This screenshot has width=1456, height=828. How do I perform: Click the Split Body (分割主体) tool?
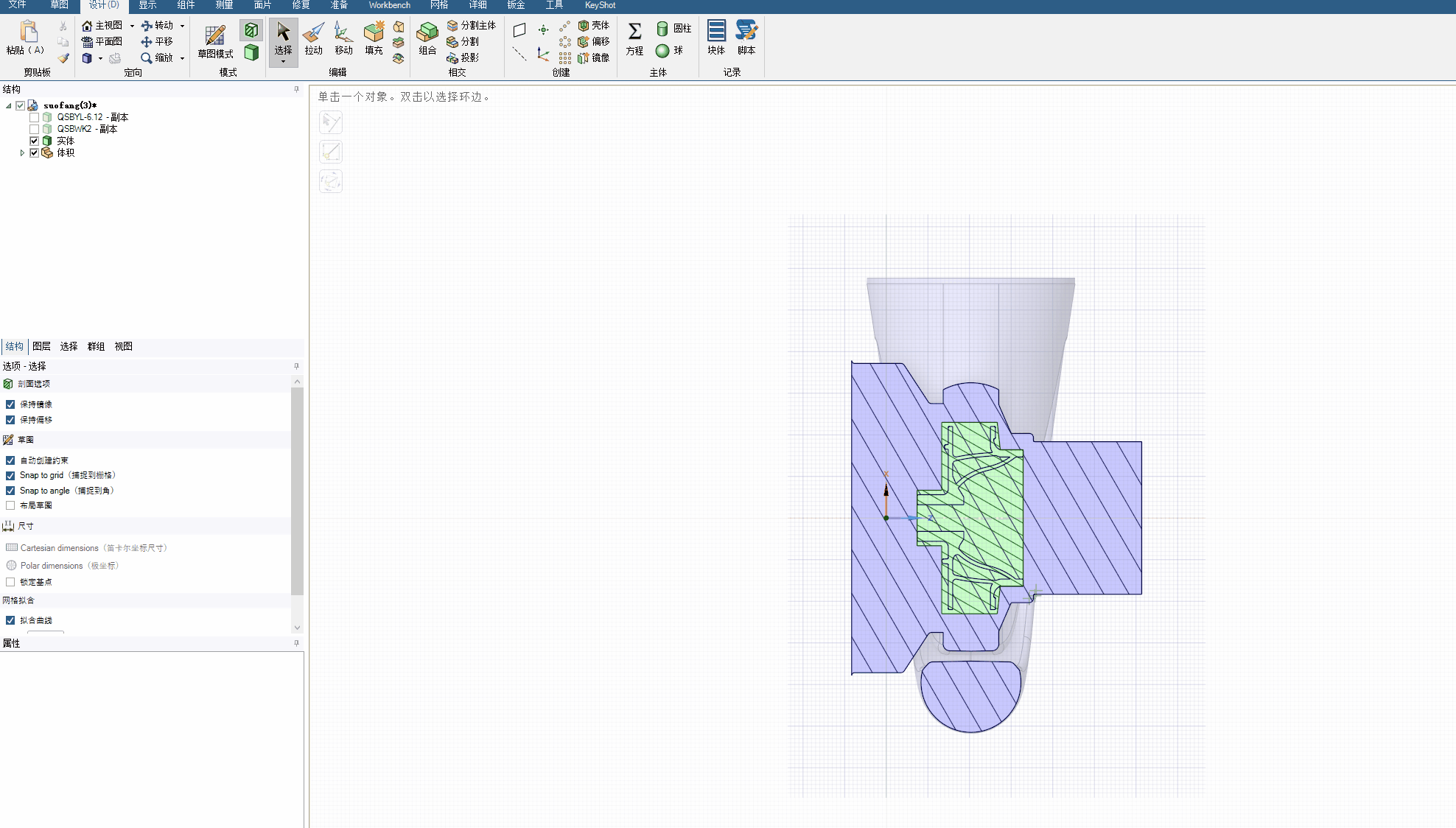(x=472, y=26)
